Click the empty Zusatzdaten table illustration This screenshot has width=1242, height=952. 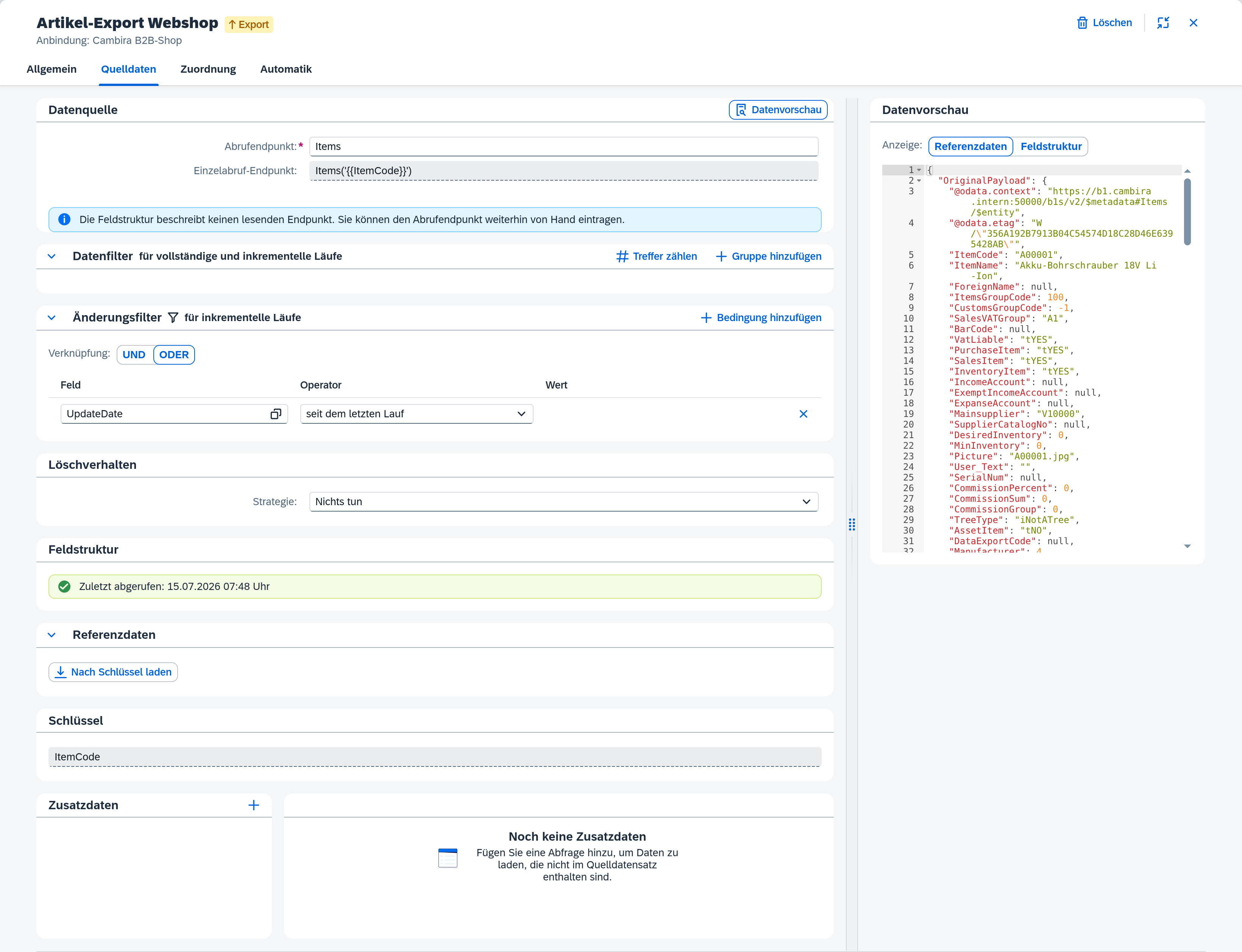coord(448,858)
